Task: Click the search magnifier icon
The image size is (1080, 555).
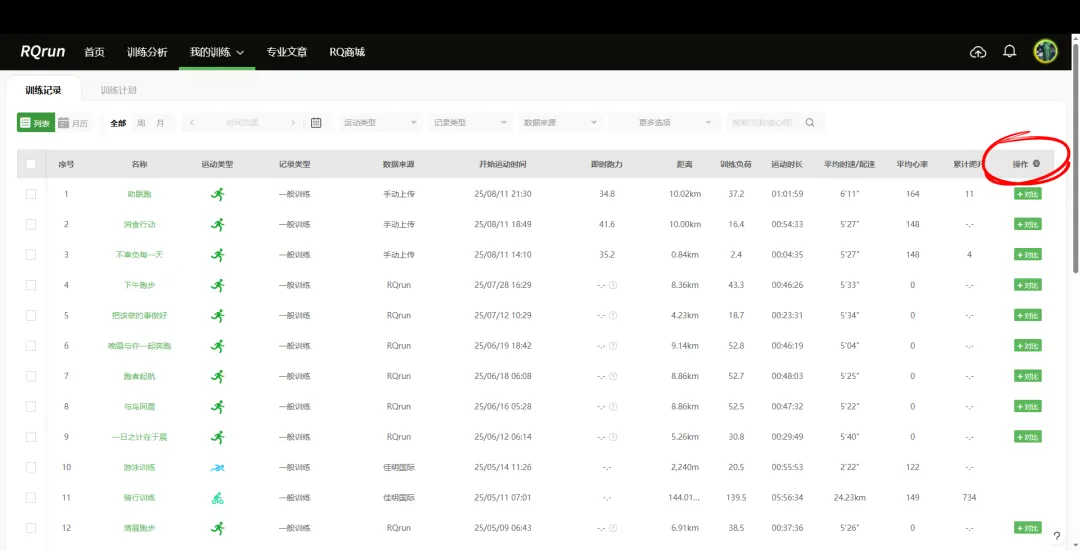Action: (x=810, y=123)
